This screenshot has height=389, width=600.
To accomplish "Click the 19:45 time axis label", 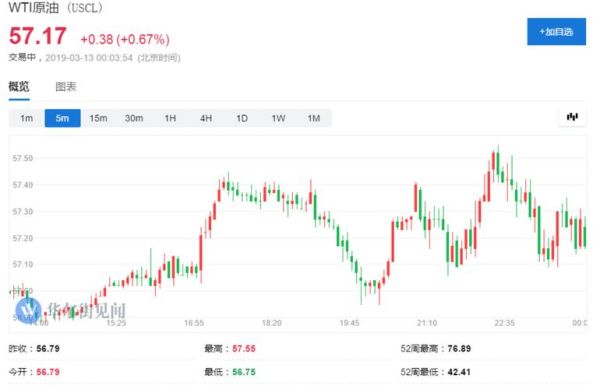I will (x=349, y=323).
